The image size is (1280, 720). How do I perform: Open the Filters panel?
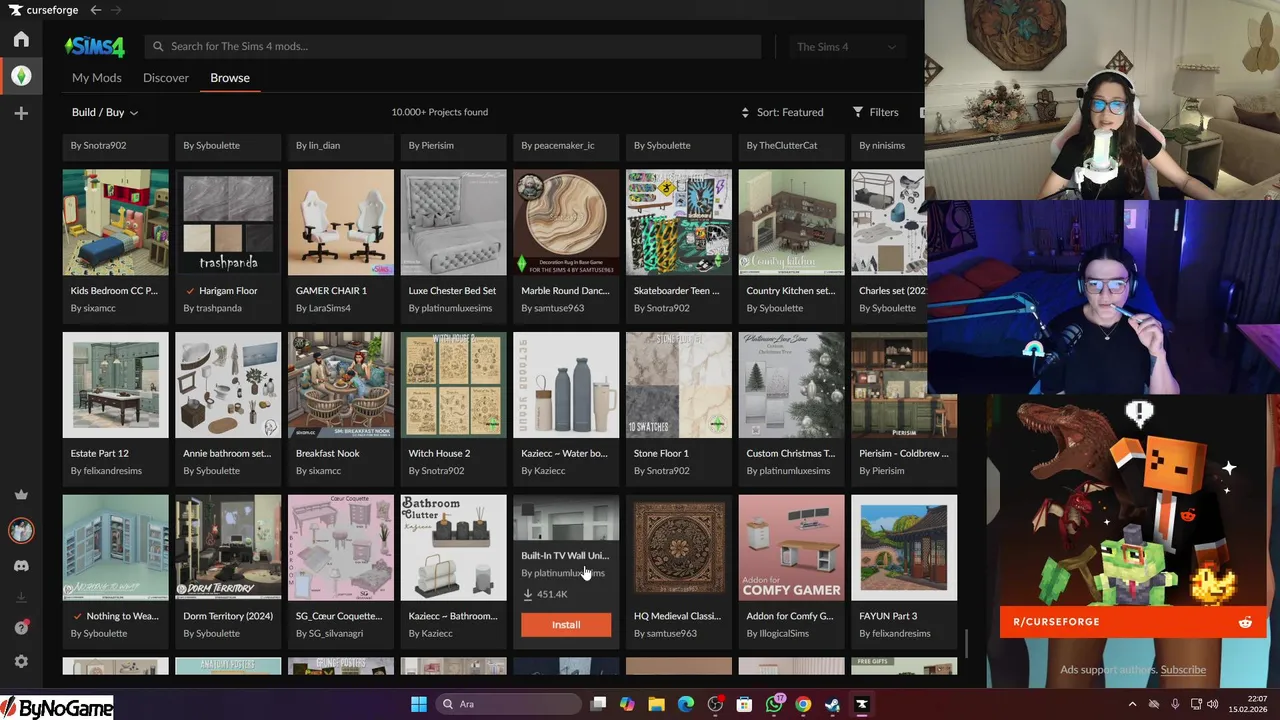pos(875,112)
